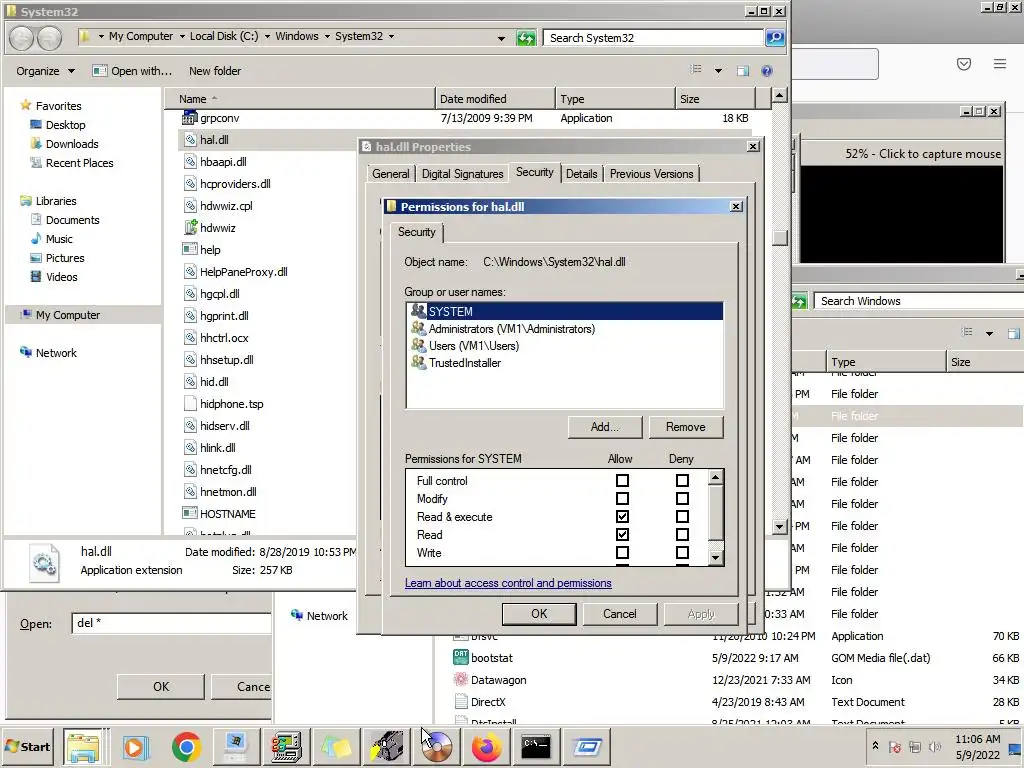Image resolution: width=1024 pixels, height=768 pixels.
Task: Expand the My Computer breadcrumb arrow
Action: pos(182,37)
